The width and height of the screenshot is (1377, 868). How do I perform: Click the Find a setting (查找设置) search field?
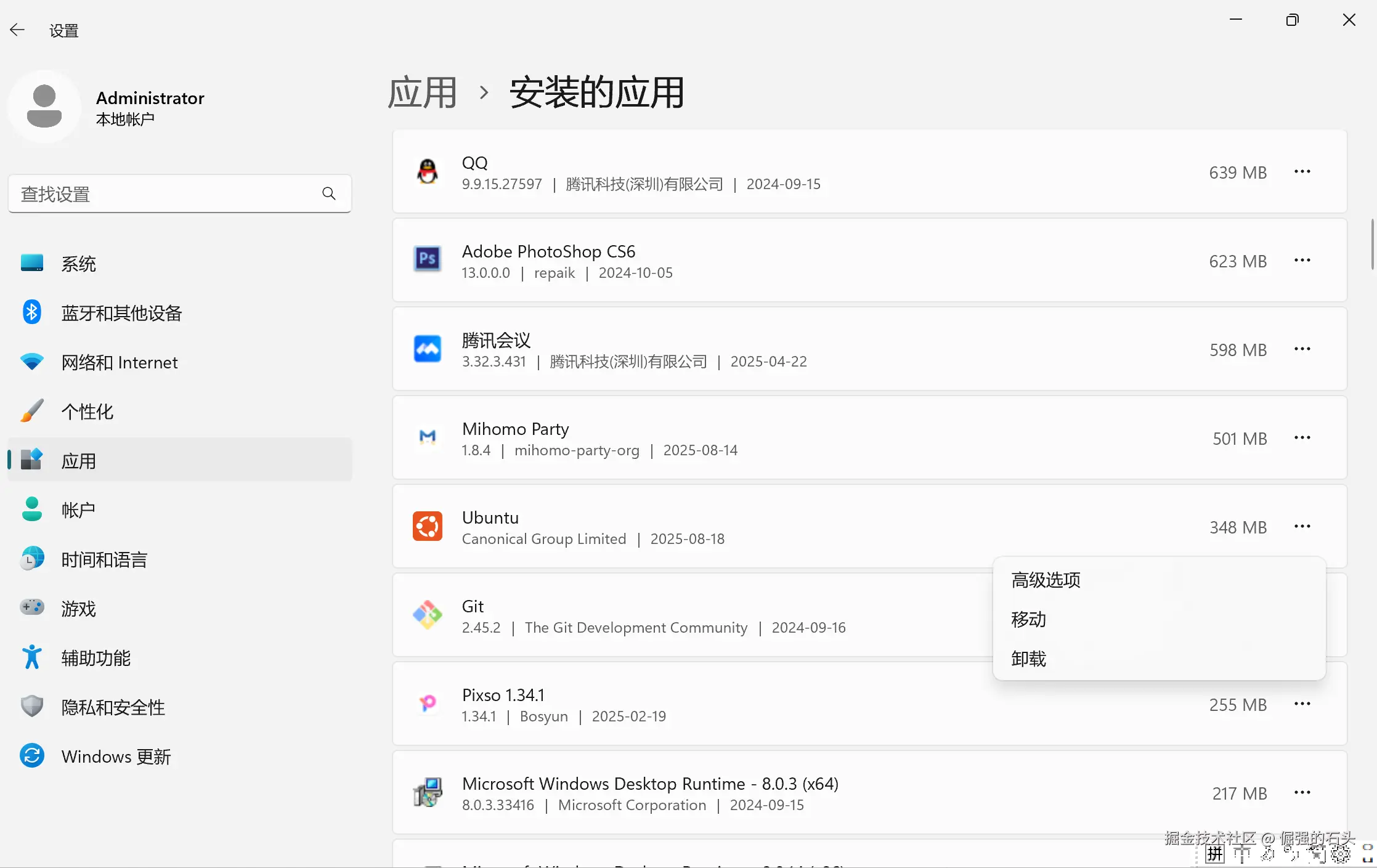tap(166, 194)
